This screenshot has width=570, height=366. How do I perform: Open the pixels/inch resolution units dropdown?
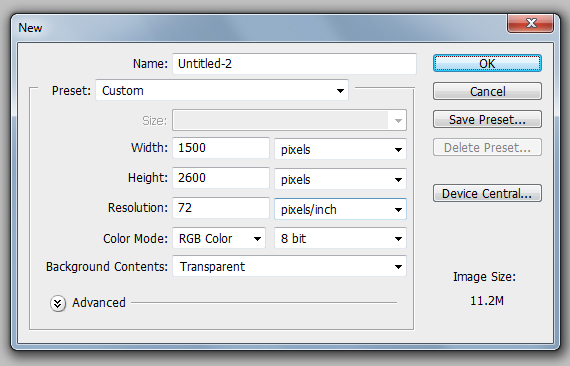pyautogui.click(x=340, y=209)
